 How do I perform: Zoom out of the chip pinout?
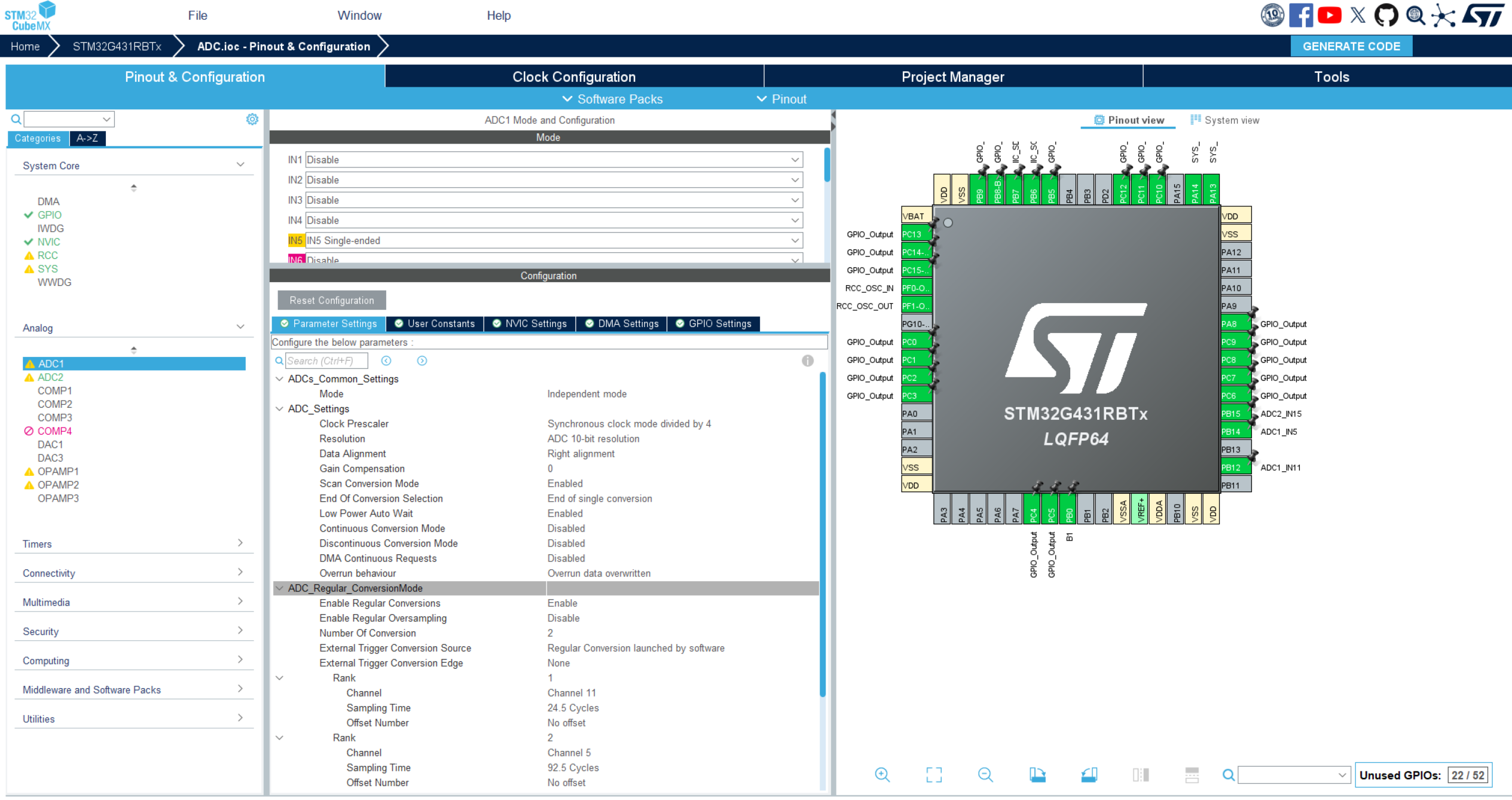985,775
